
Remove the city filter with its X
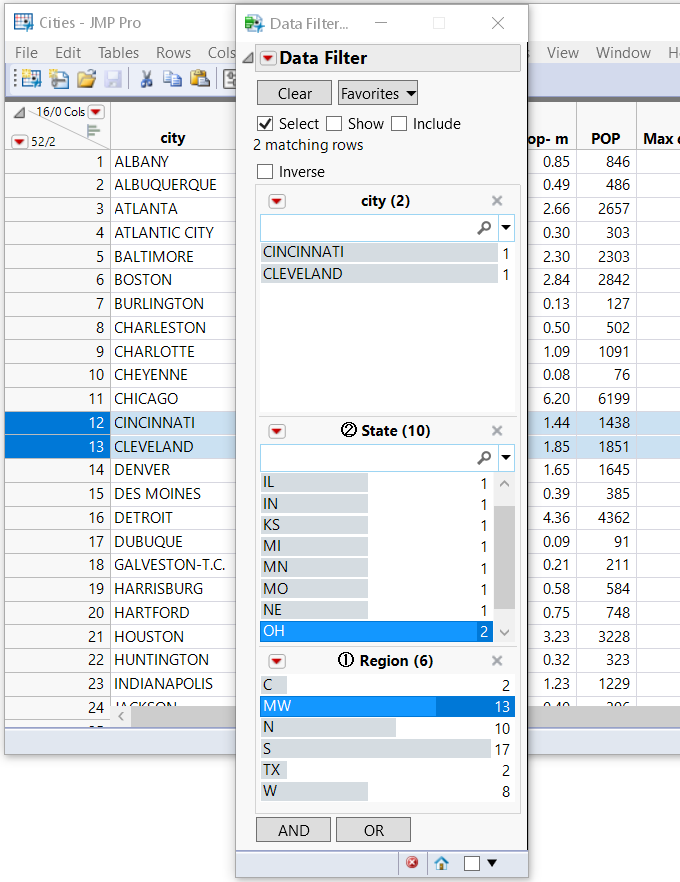tap(497, 201)
